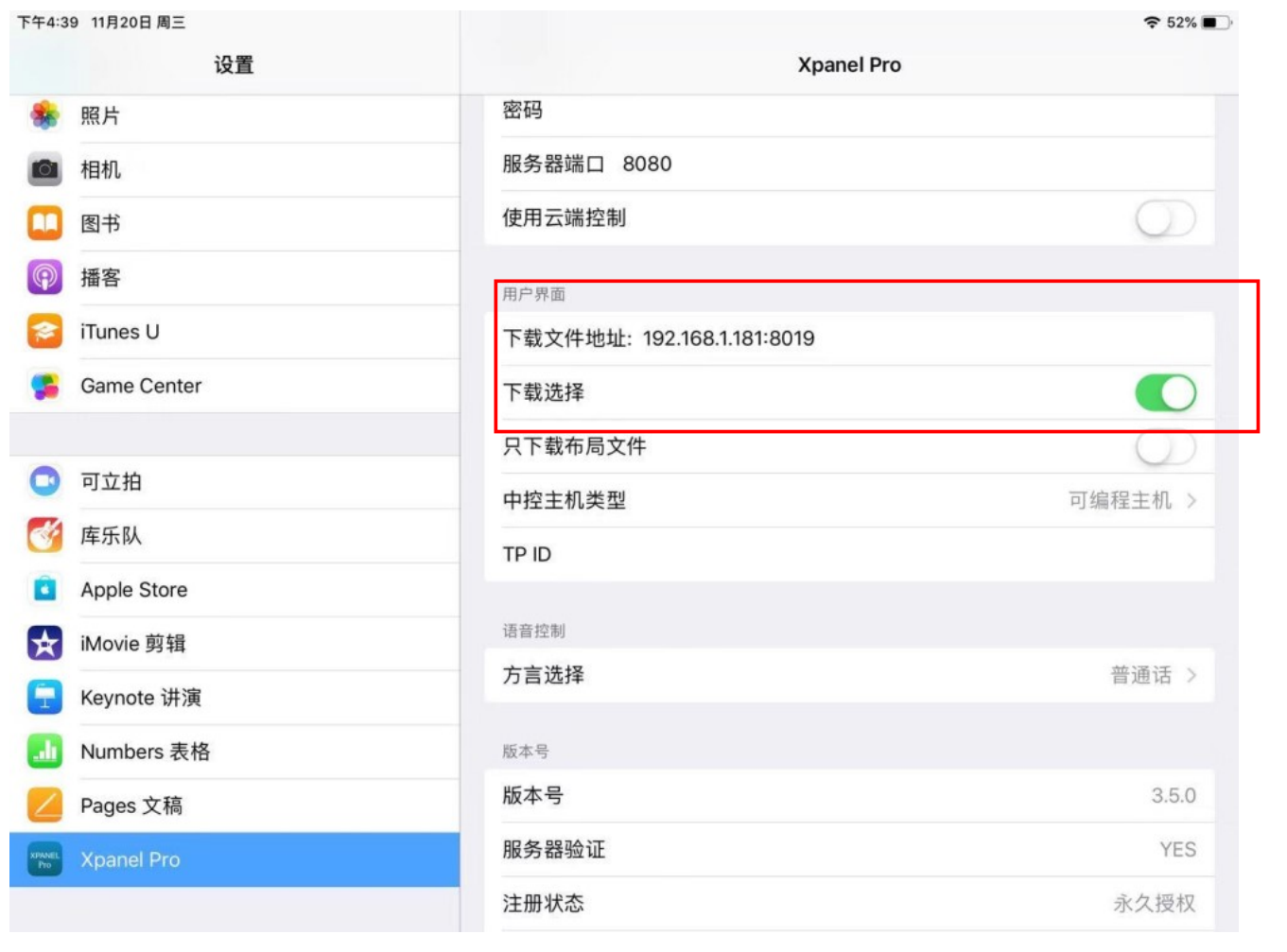The width and height of the screenshot is (1287, 952).
Task: Enable the 使用云端控制 switch
Action: click(1165, 218)
